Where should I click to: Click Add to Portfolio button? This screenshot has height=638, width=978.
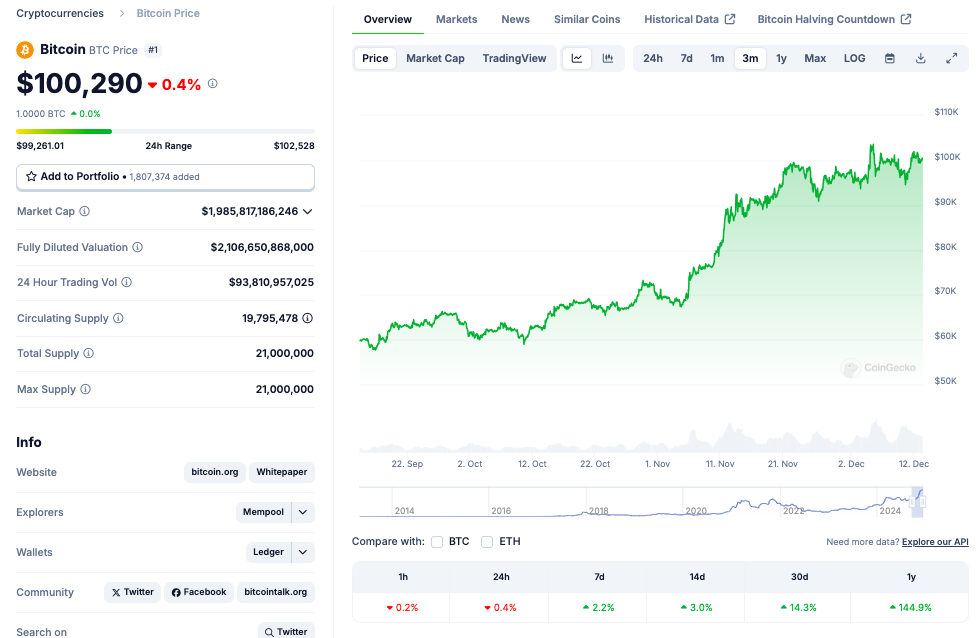pos(165,177)
